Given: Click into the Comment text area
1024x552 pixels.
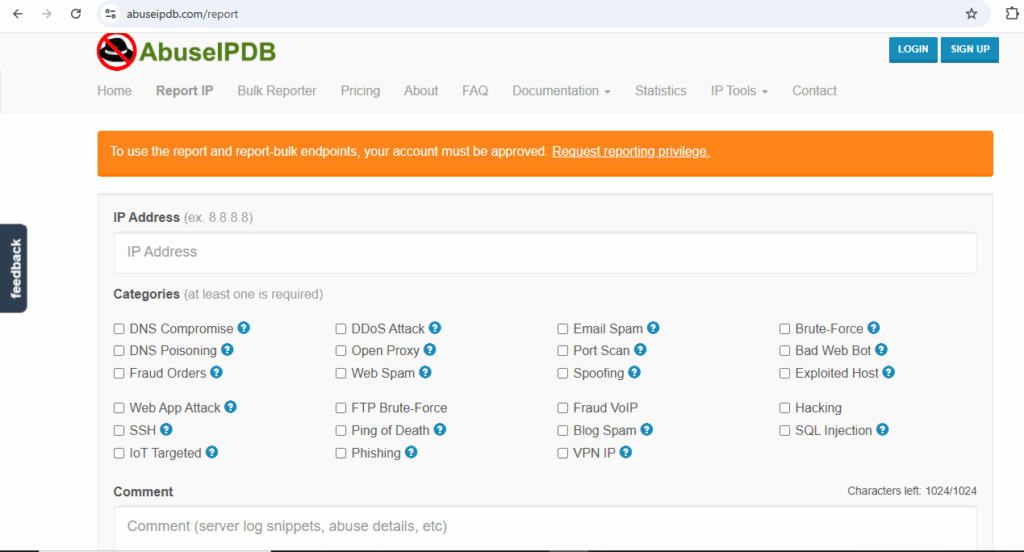Looking at the screenshot, I should coord(545,528).
